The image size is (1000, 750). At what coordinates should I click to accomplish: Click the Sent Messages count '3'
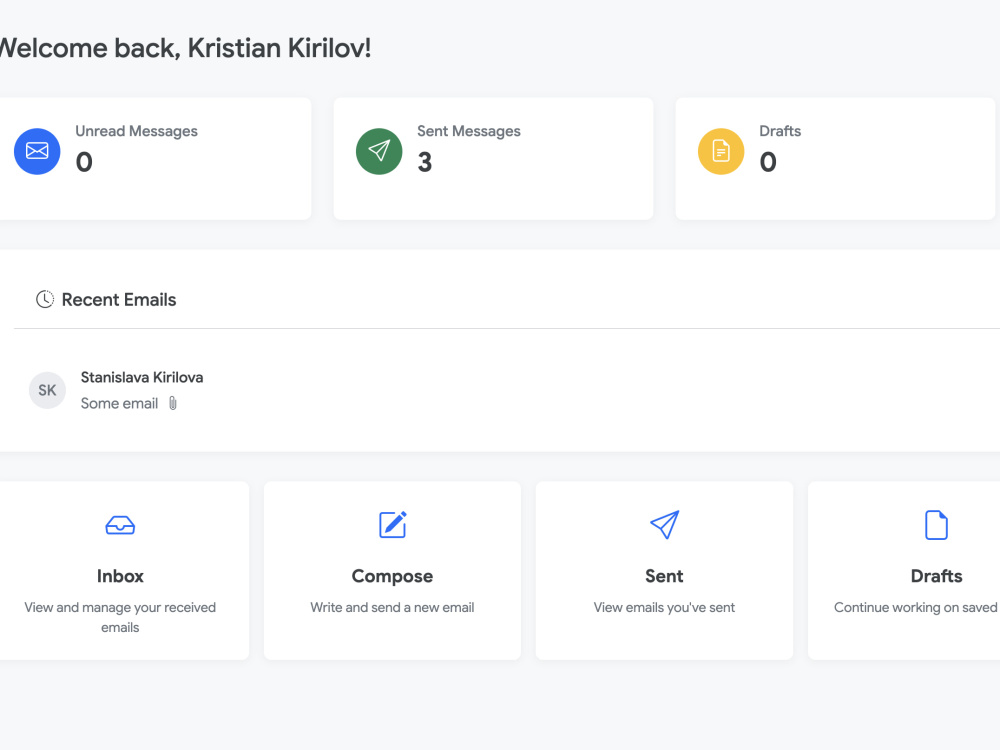pos(425,162)
